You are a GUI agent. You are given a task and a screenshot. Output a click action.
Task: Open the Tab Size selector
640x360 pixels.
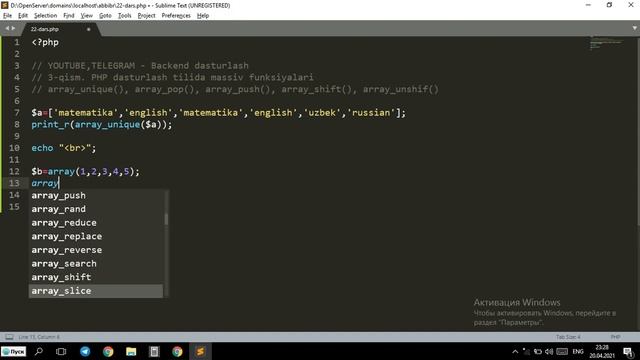(568, 337)
